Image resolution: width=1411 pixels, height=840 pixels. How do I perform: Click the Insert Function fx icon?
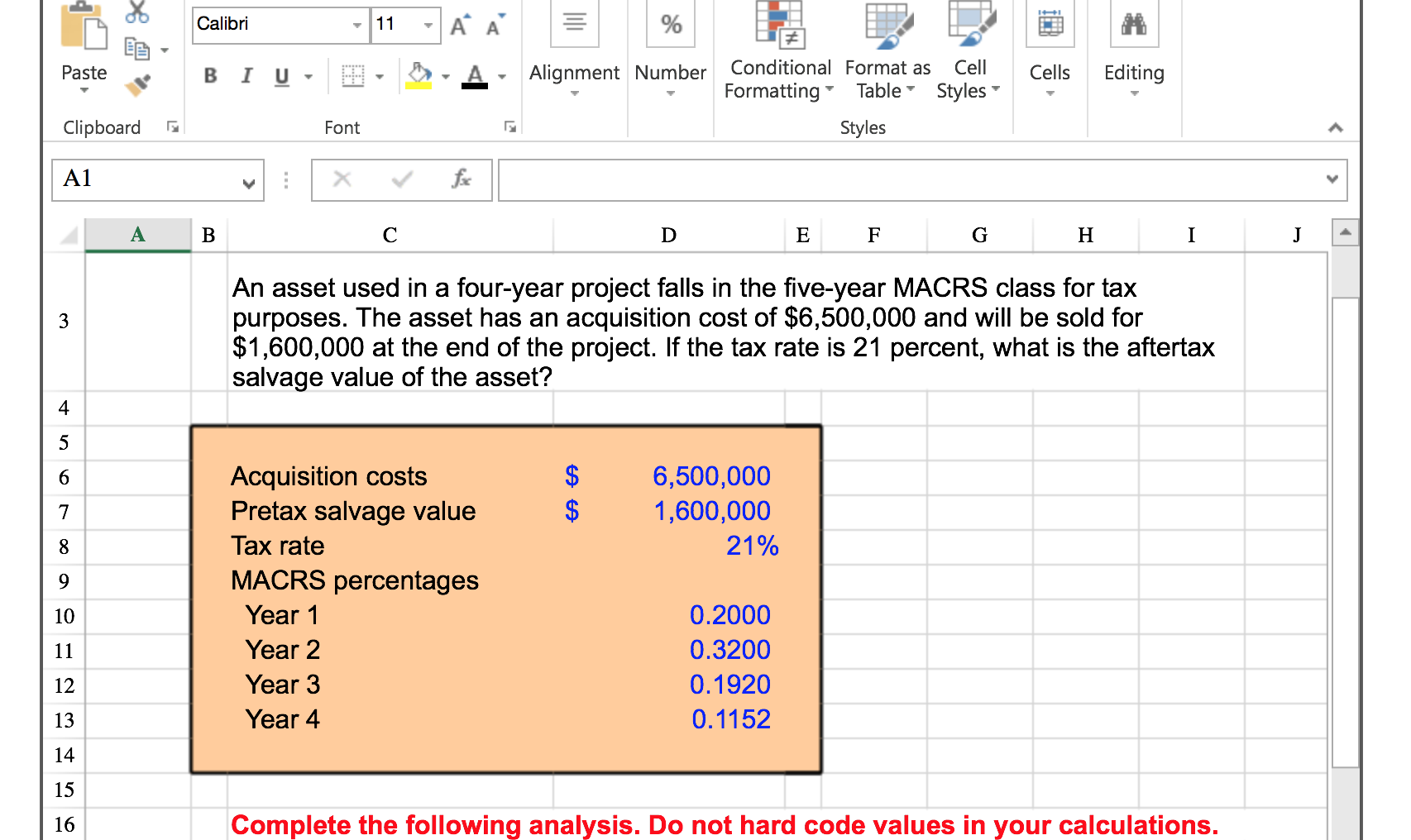point(461,179)
